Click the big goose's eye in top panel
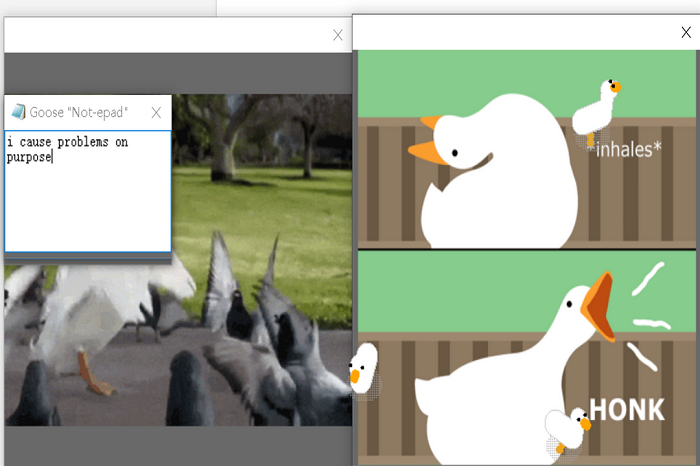This screenshot has width=700, height=466. click(455, 153)
